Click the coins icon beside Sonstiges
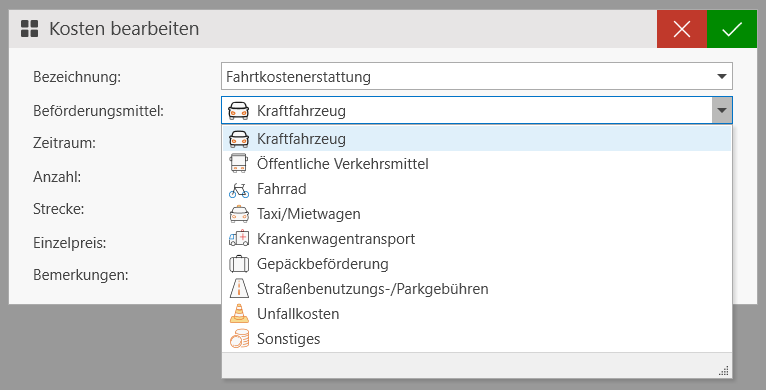 tap(239, 339)
